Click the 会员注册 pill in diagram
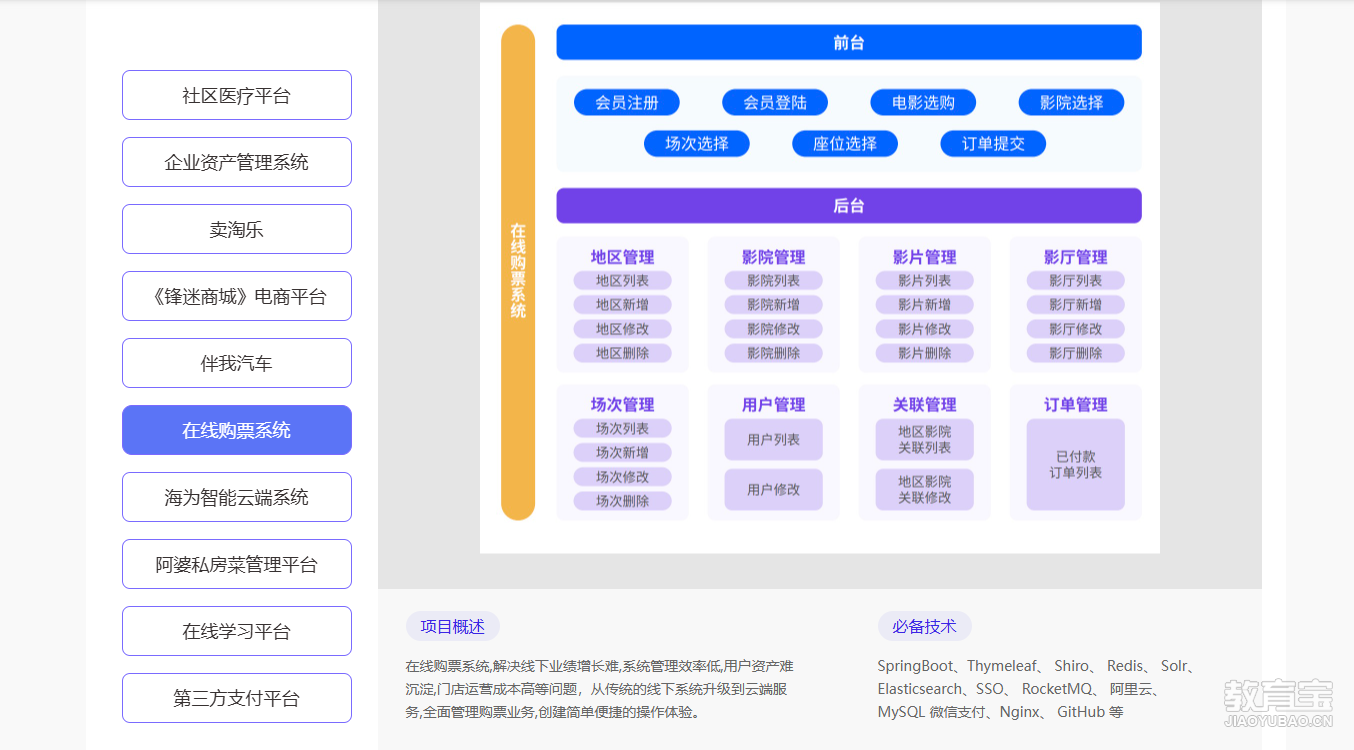The height and width of the screenshot is (750, 1354). pyautogui.click(x=627, y=102)
